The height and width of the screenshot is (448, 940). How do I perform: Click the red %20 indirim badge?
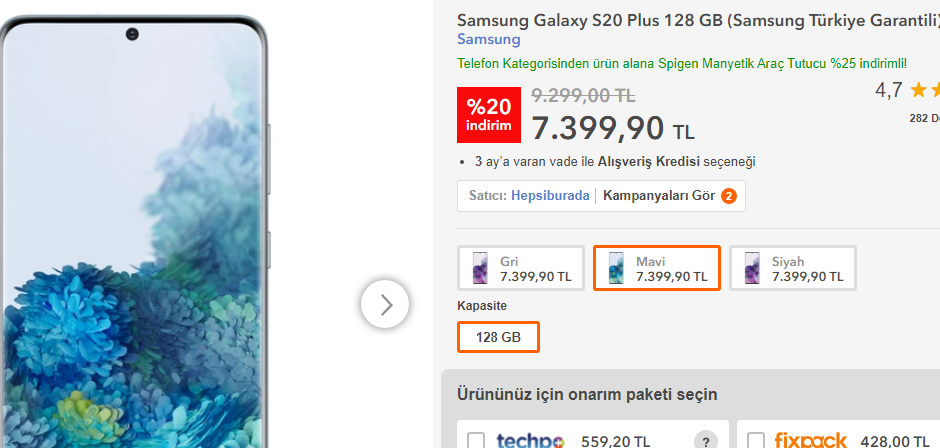pos(488,115)
